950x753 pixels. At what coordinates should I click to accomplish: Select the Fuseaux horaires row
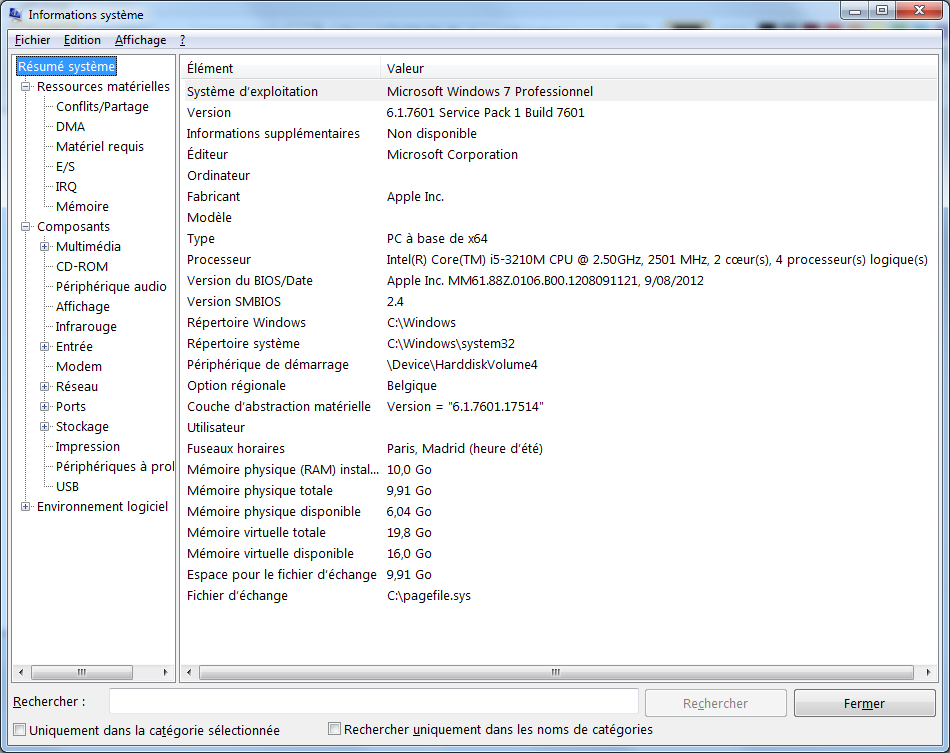pyautogui.click(x=559, y=448)
